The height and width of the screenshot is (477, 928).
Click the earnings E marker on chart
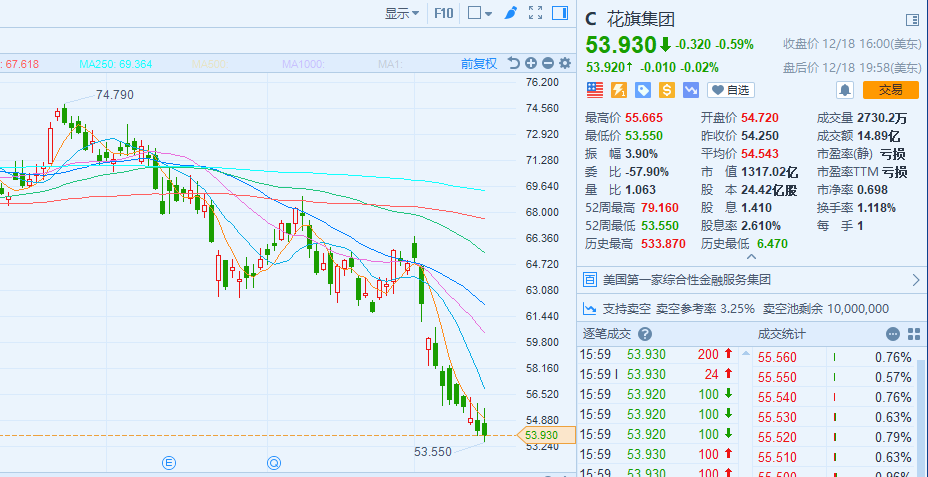point(169,462)
